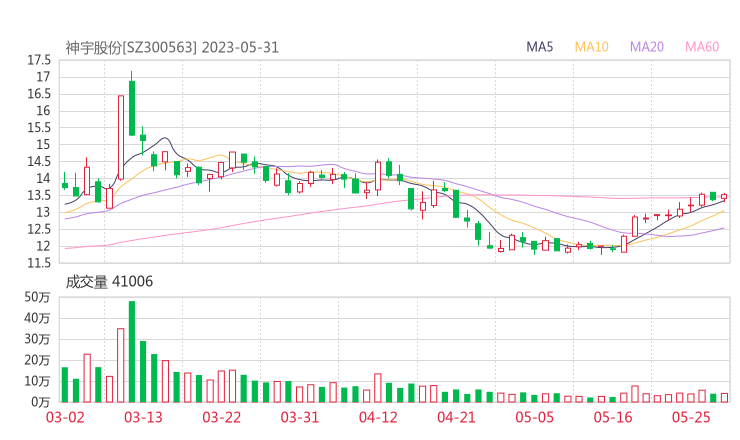Click the MA10 legend label
740x440 pixels.
pos(591,47)
